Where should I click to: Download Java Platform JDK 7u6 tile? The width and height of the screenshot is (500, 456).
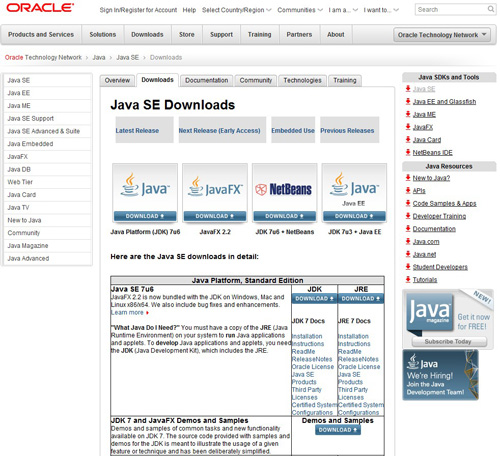pos(145,193)
